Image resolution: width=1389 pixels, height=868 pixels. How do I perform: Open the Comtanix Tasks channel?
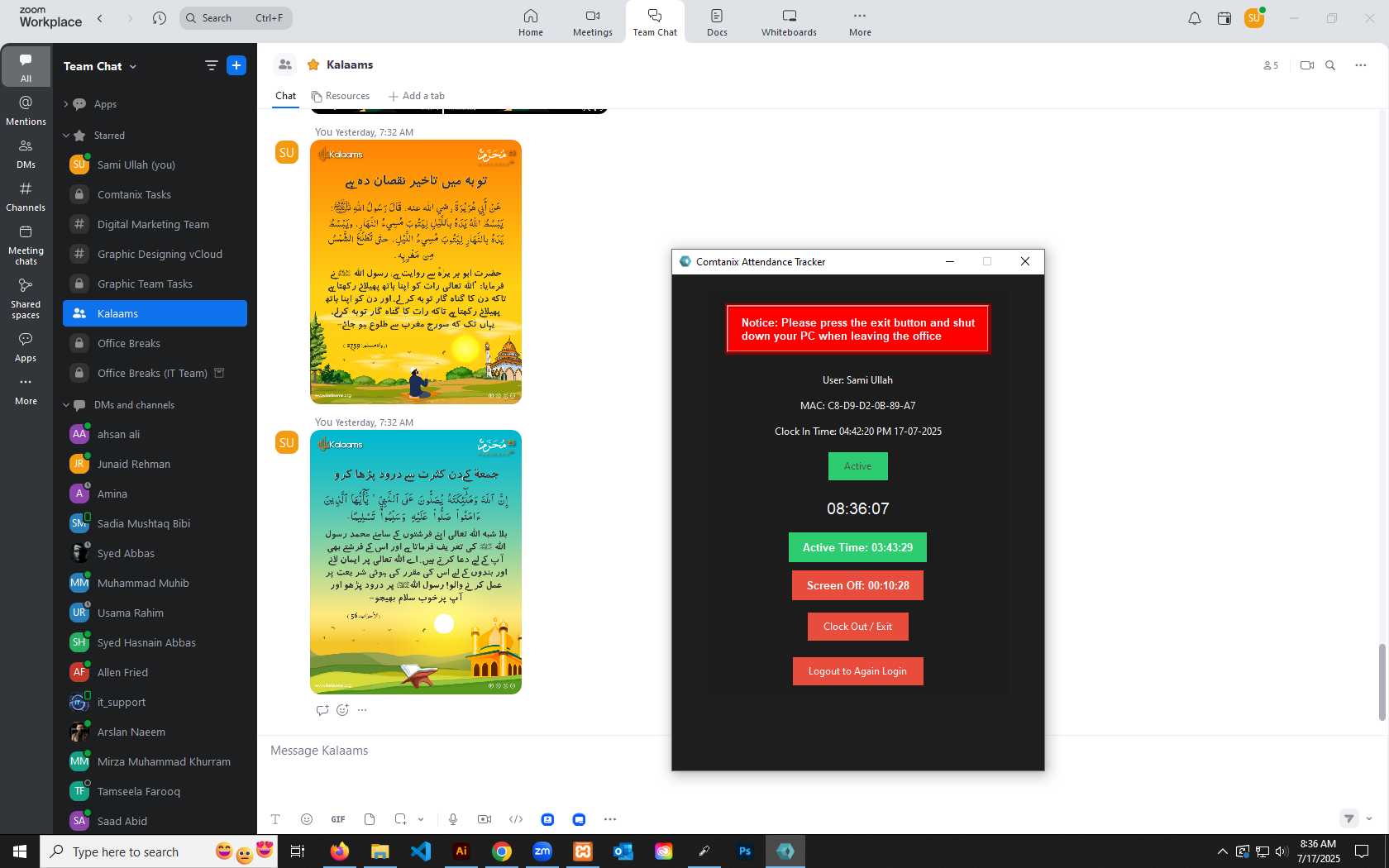(155, 194)
